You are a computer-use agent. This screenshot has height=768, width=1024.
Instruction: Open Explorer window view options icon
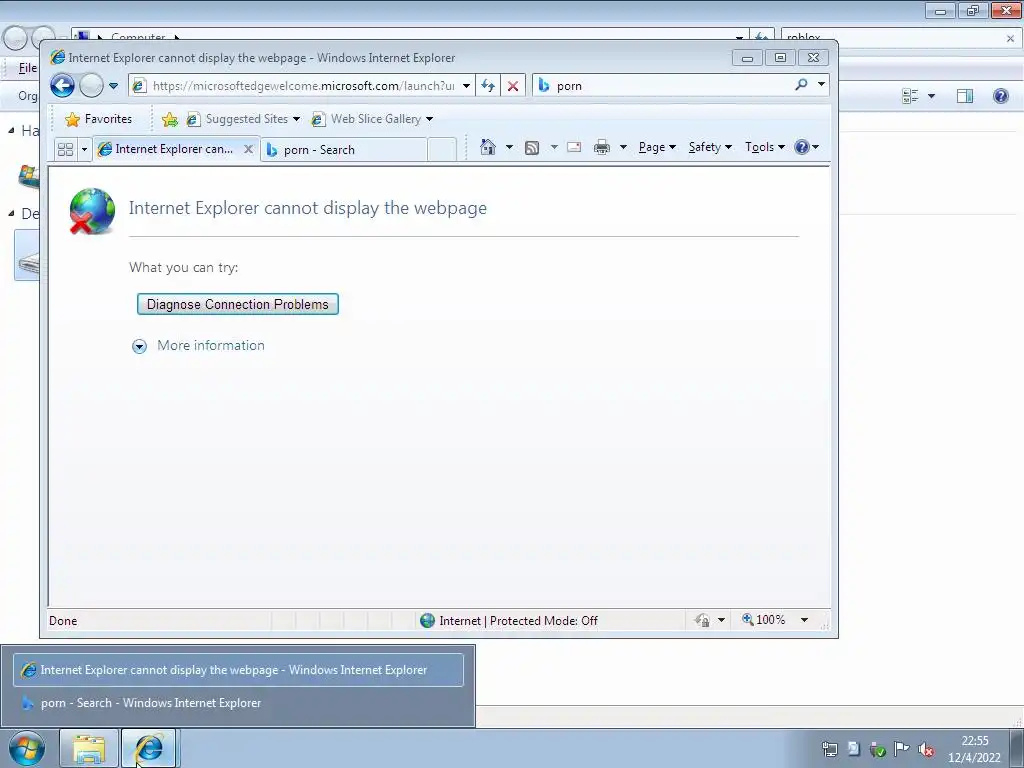tap(910, 96)
